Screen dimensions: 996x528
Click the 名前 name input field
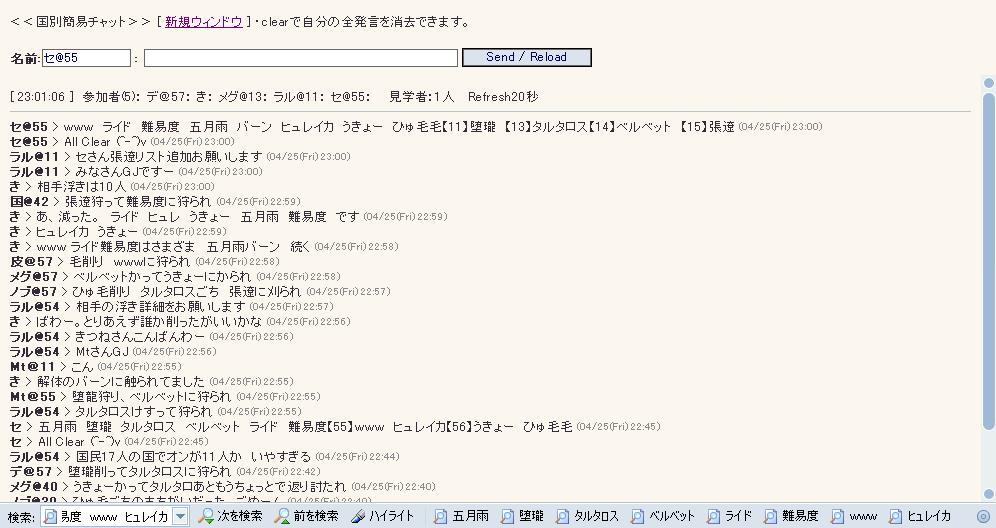click(86, 58)
